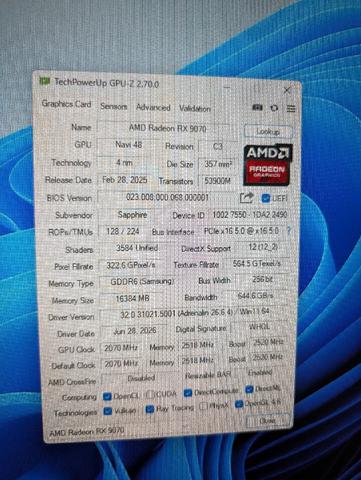Close the GPU-Z window with X

(x=287, y=90)
